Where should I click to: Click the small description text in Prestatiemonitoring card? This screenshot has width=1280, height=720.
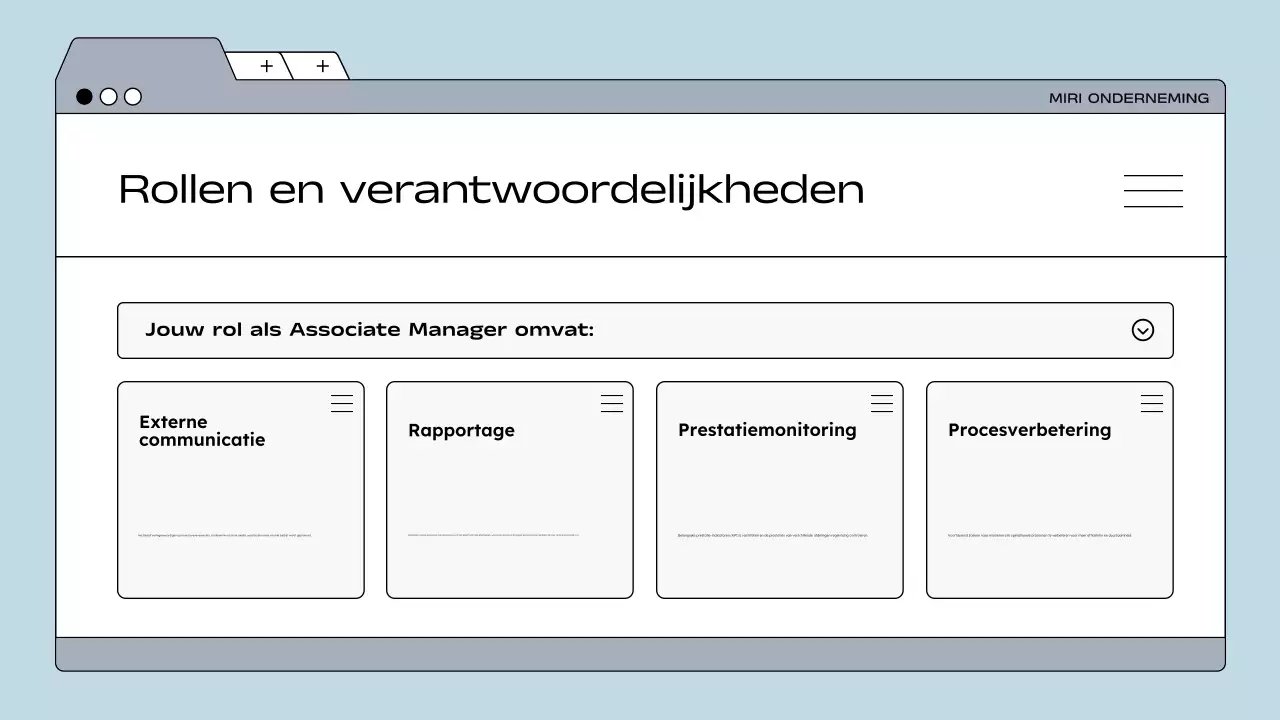[x=772, y=535]
